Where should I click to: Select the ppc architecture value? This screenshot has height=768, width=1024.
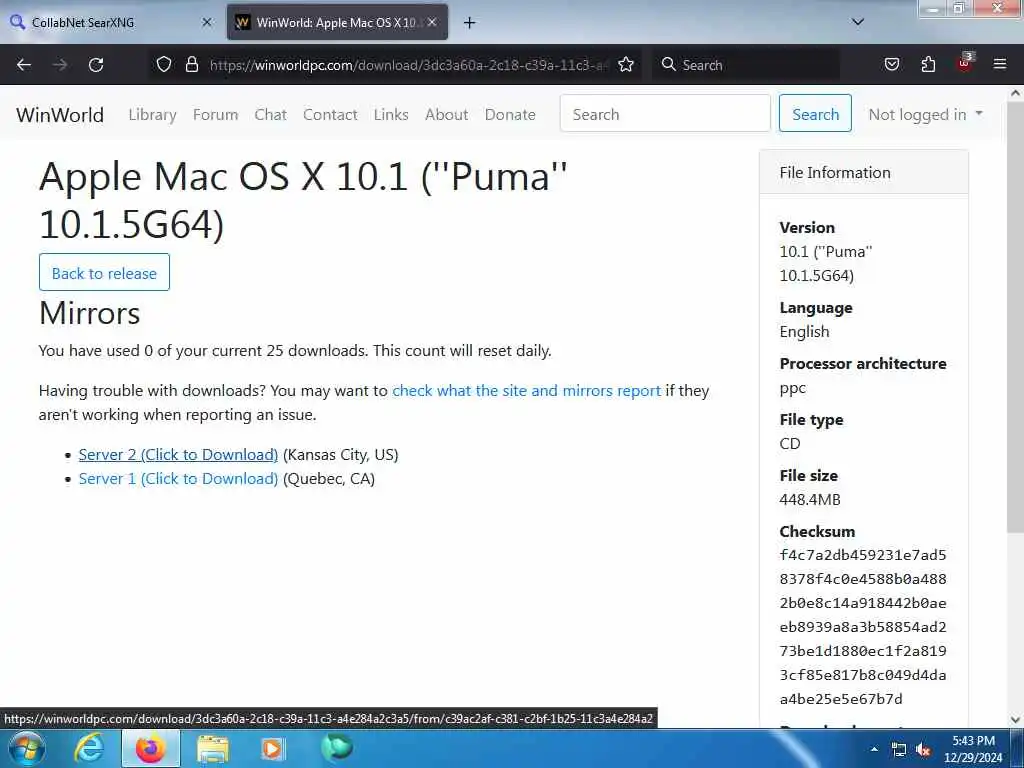click(792, 389)
